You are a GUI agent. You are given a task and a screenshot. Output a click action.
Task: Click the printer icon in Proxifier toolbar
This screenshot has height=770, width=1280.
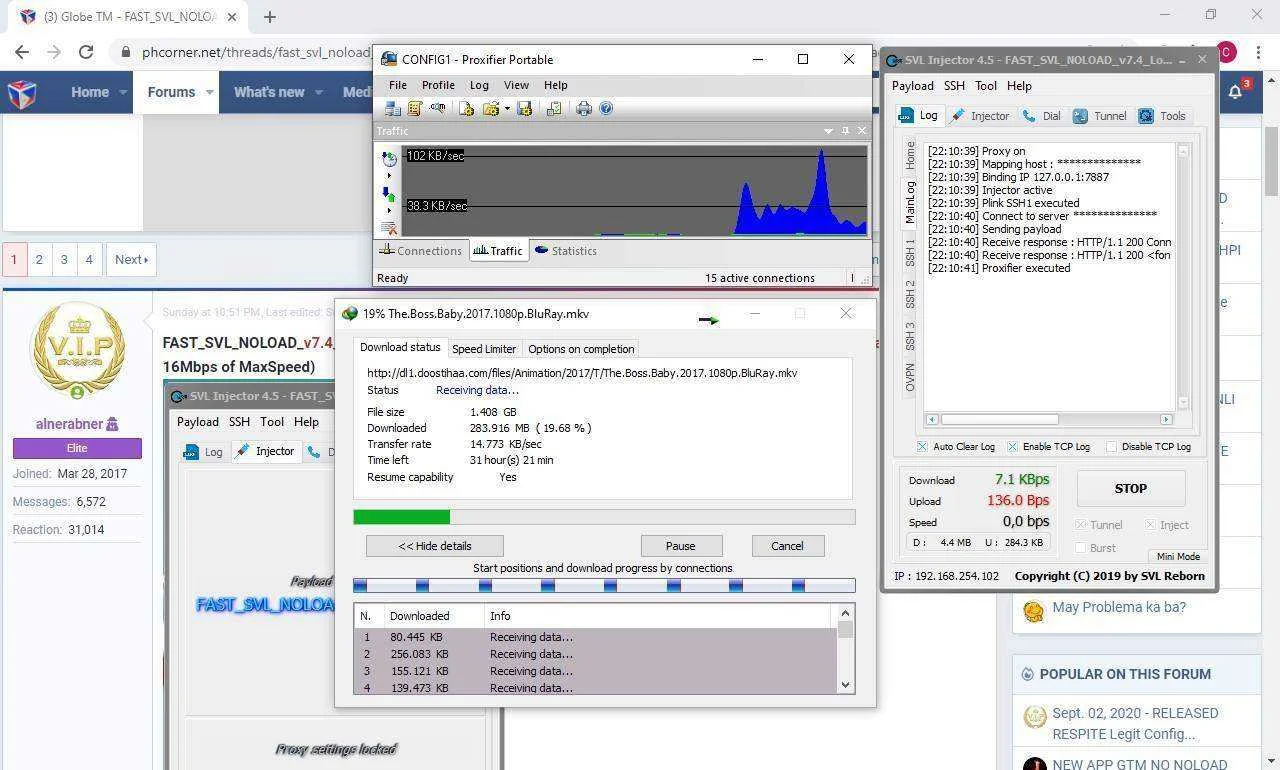[x=584, y=108]
